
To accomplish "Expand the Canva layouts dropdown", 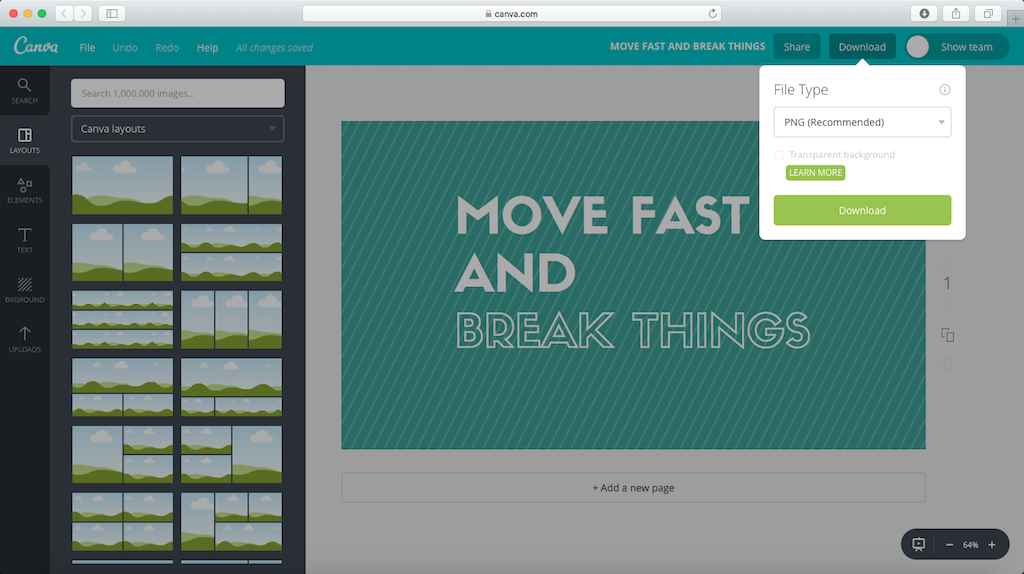I will tap(178, 129).
